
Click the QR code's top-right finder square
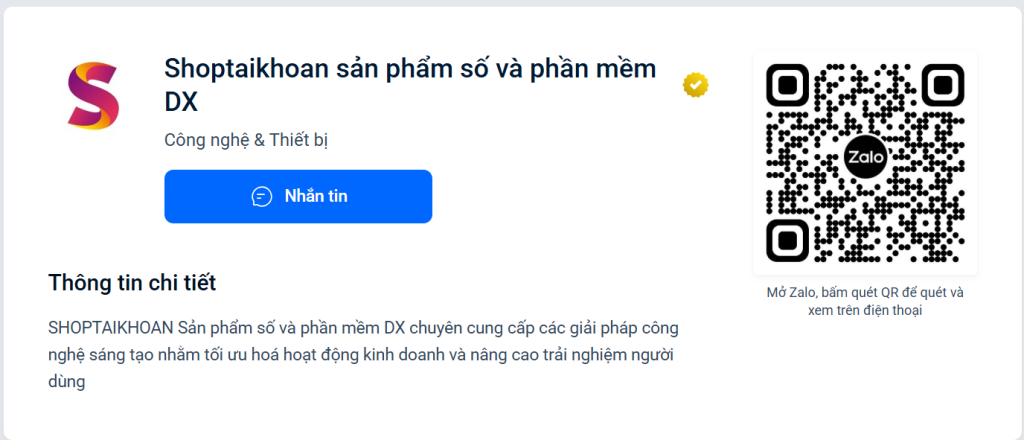942,85
